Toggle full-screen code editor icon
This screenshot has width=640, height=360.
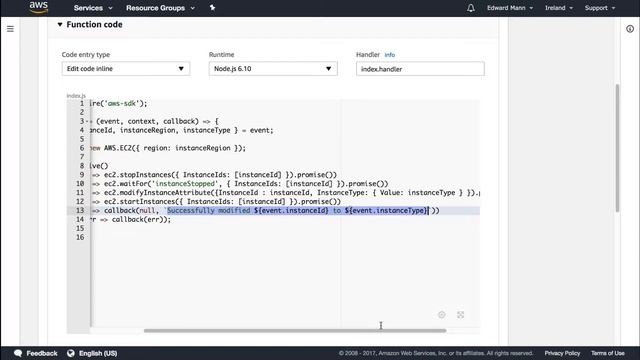(460, 315)
